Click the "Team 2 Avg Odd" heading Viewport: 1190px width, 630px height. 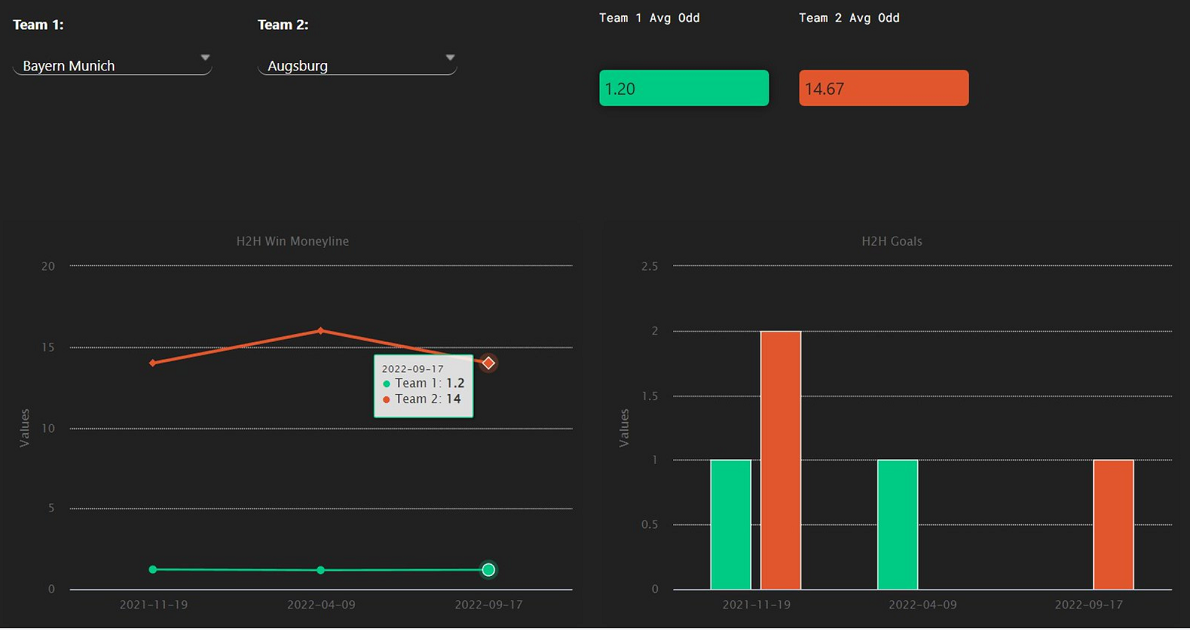[x=849, y=17]
